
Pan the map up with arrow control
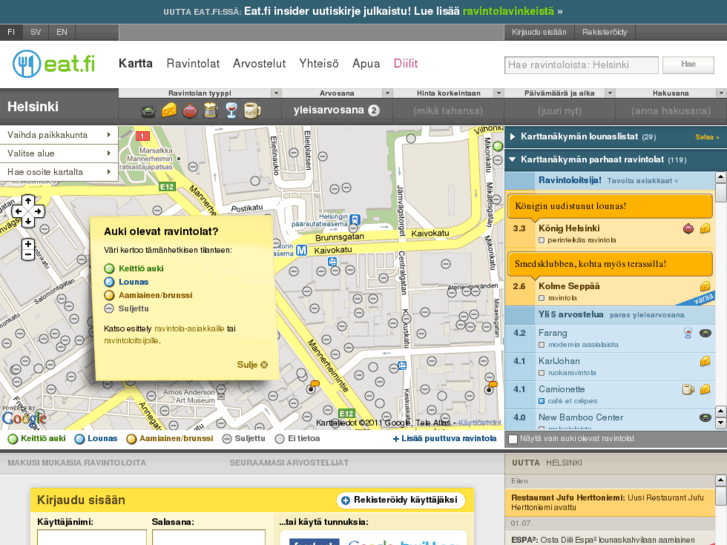[x=28, y=201]
